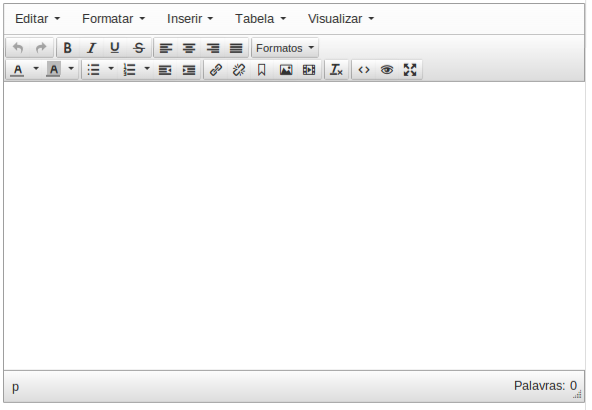Open source code view icon
This screenshot has width=592, height=410.
364,70
